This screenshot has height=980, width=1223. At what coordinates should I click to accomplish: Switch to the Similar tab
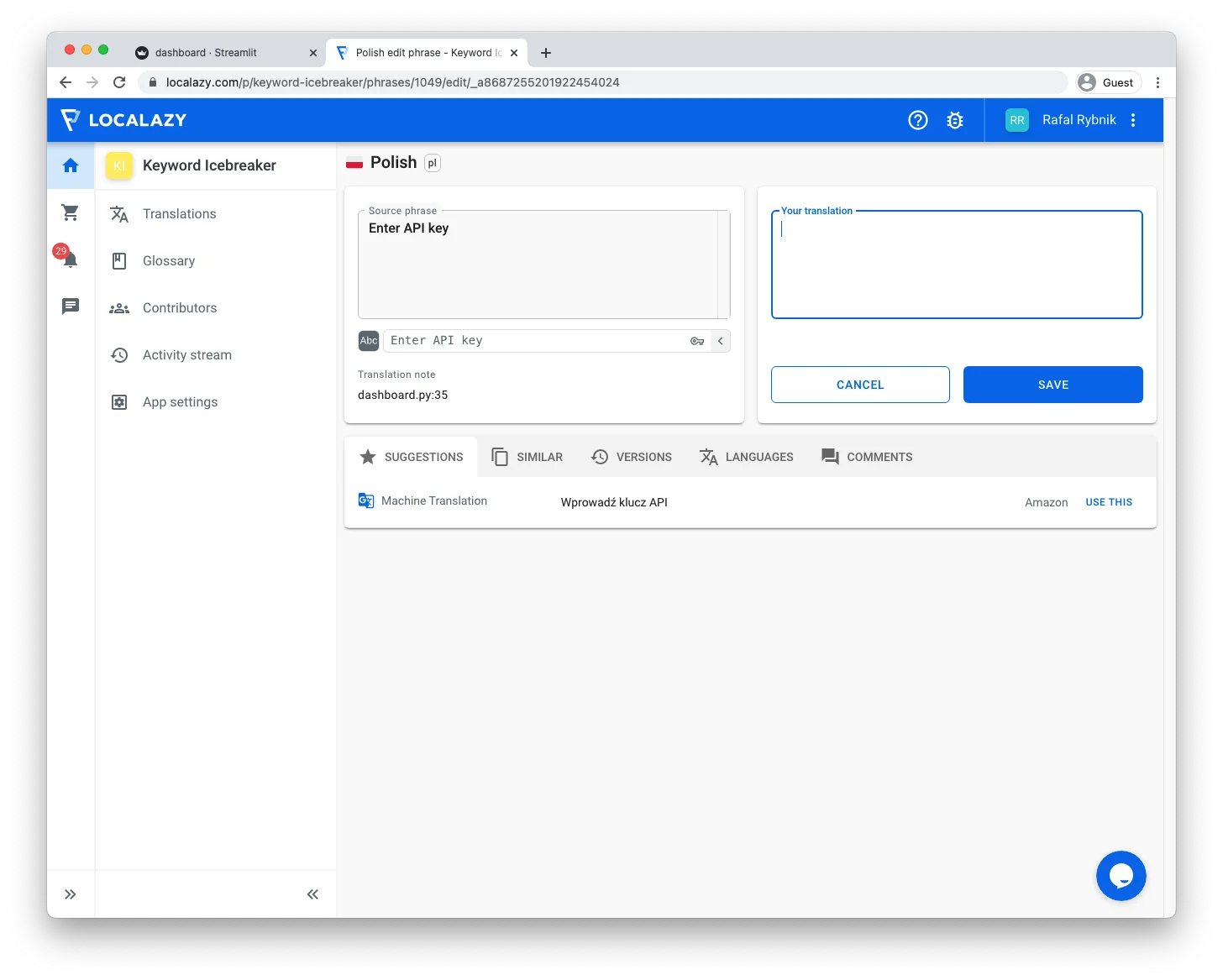[x=528, y=457]
